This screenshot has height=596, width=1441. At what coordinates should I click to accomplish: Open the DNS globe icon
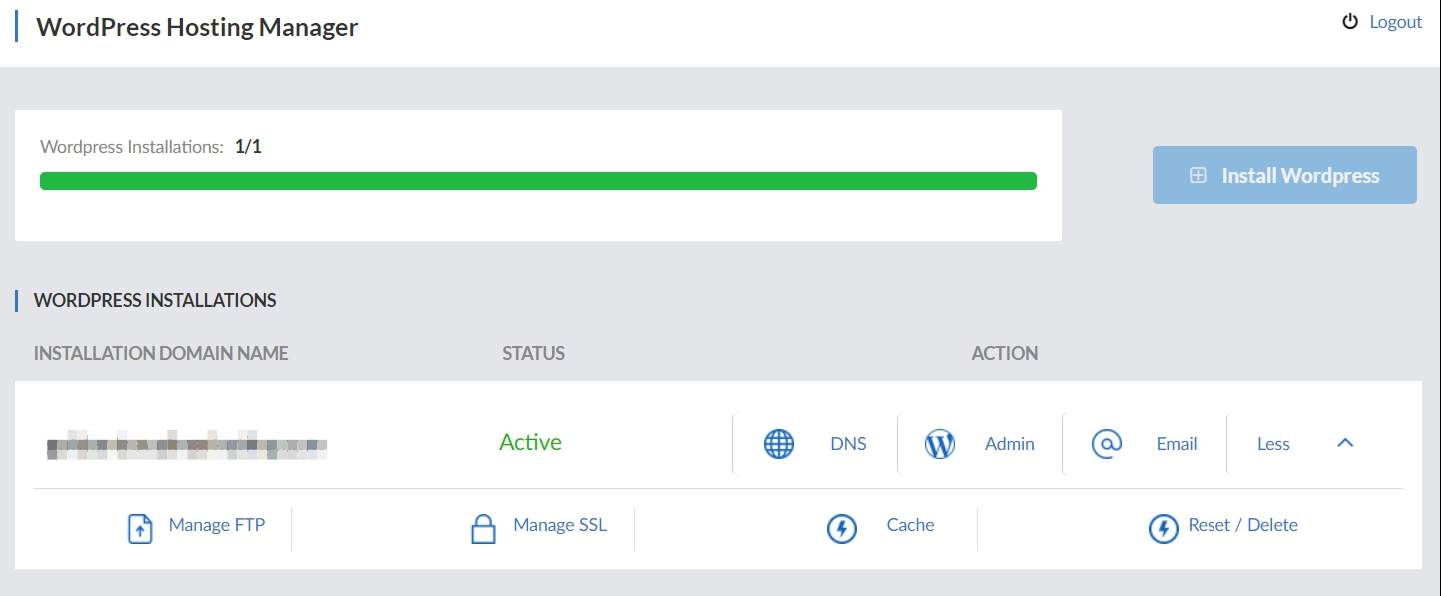[x=779, y=444]
